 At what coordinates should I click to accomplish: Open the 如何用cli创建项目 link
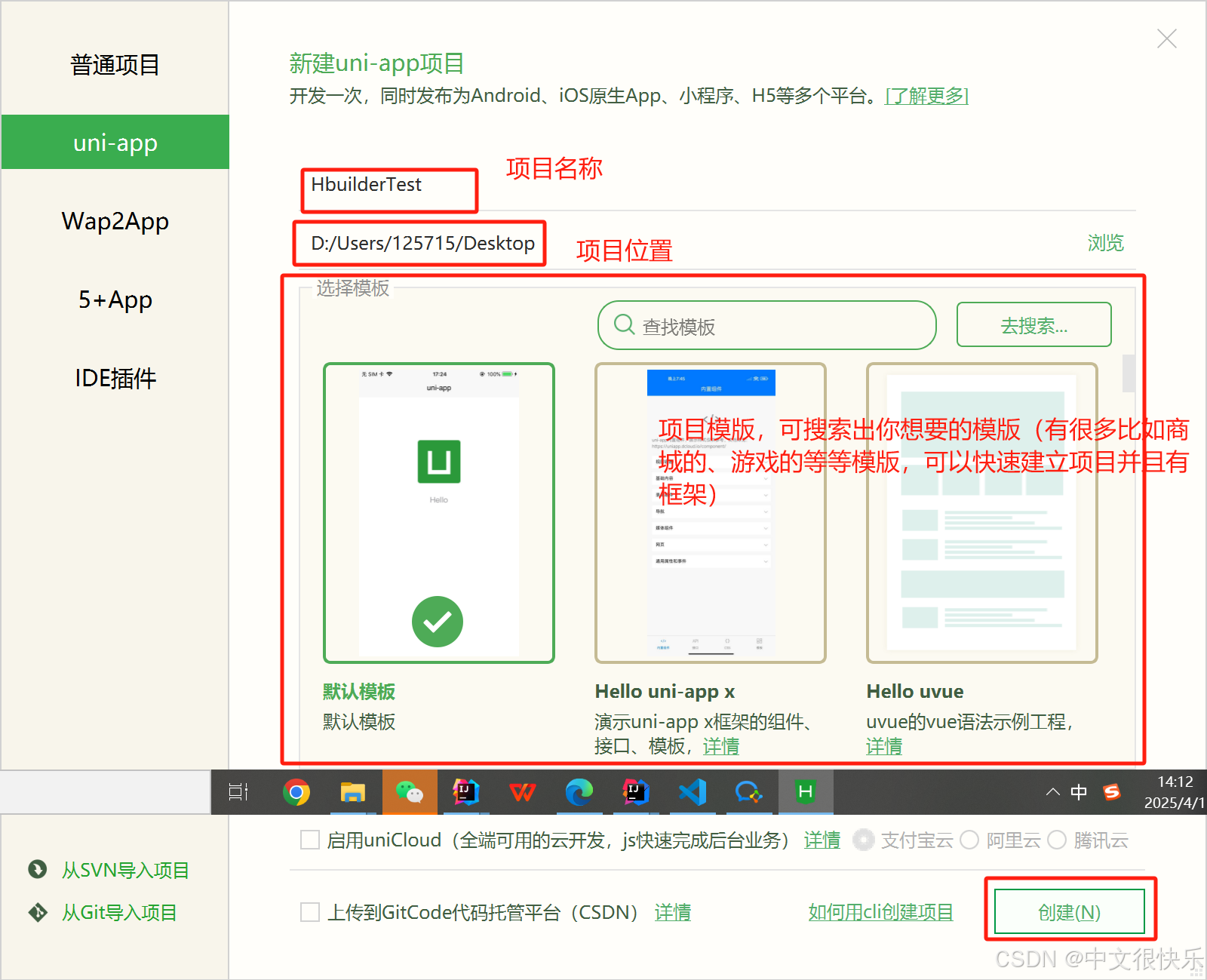880,911
